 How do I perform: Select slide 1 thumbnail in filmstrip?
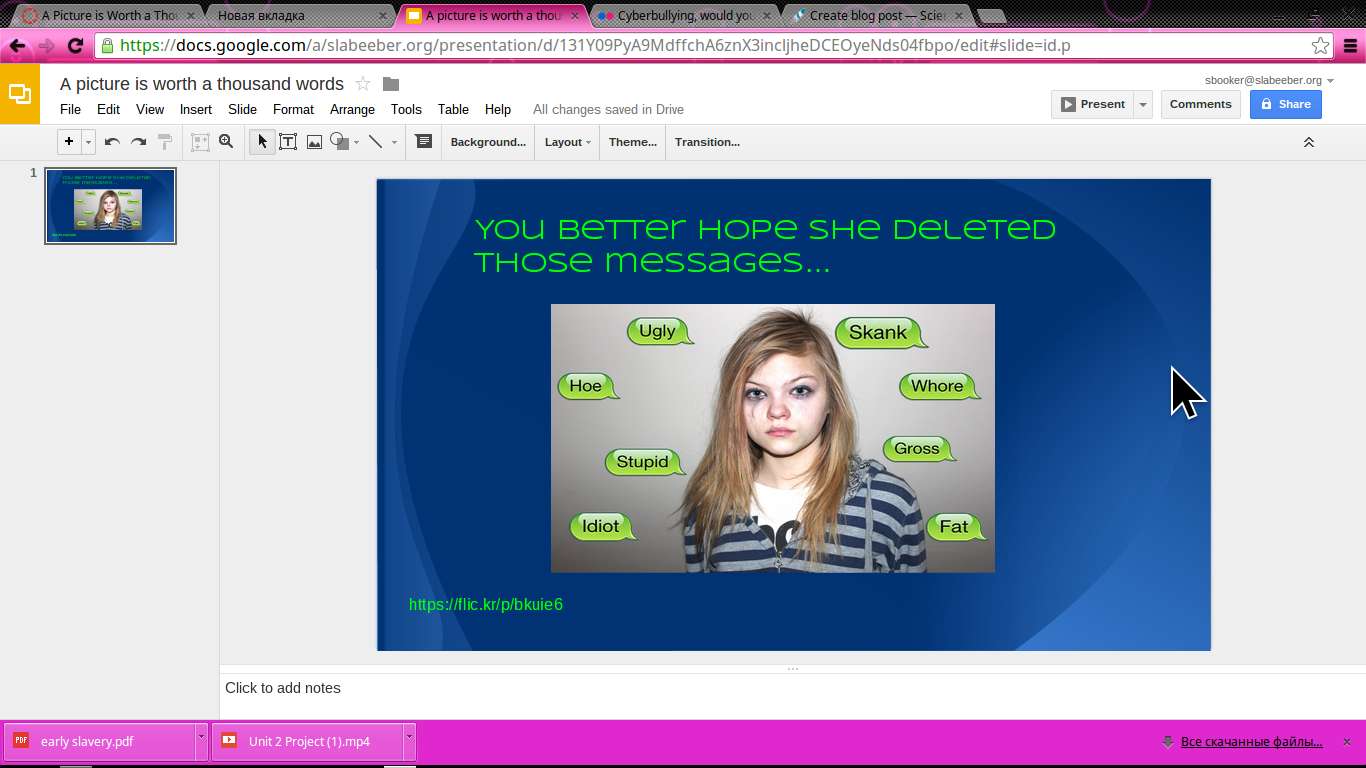(110, 206)
